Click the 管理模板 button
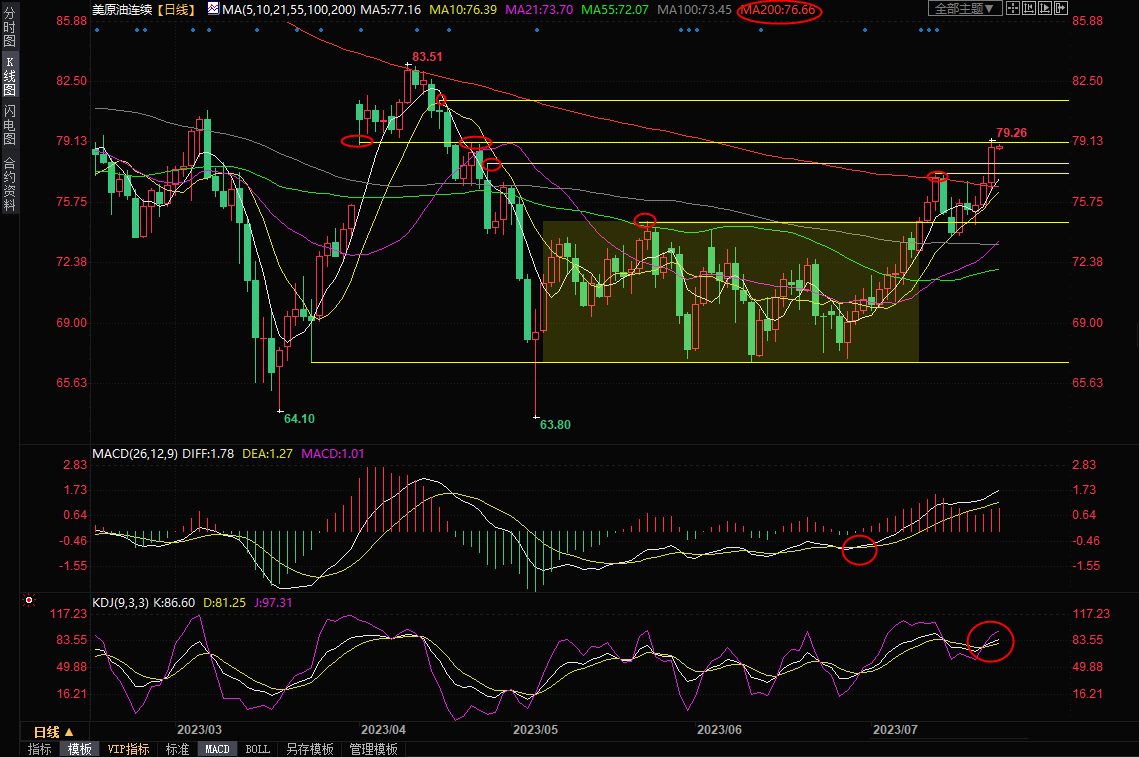This screenshot has width=1139, height=757. pyautogui.click(x=373, y=749)
